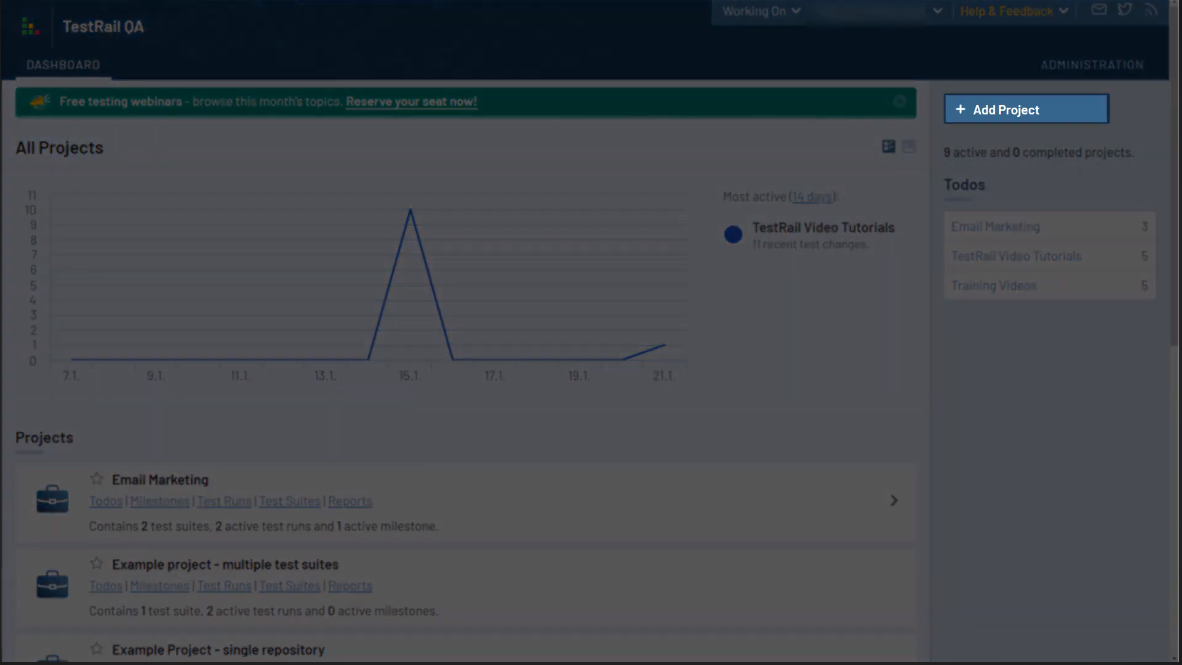Open the Help & Feedback dropdown
This screenshot has width=1182, height=665.
tap(1013, 11)
